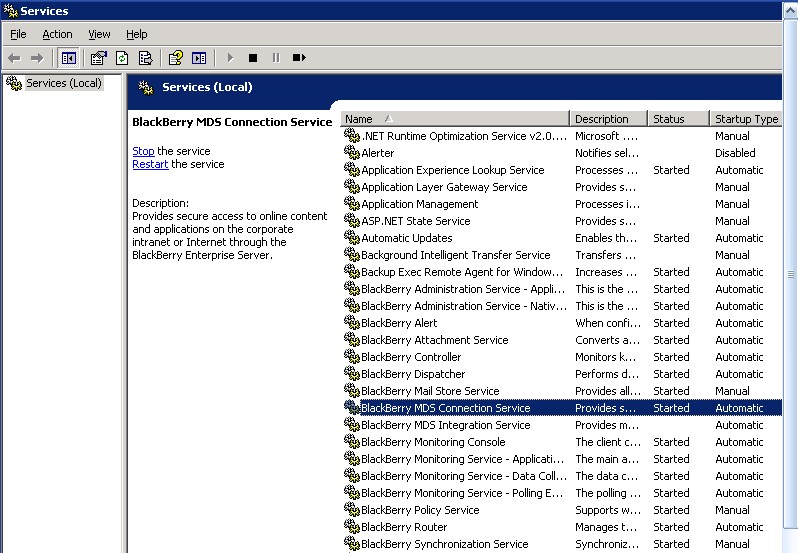
Task: Click the BlackBerry Dispatcher service icon
Action: coord(352,373)
